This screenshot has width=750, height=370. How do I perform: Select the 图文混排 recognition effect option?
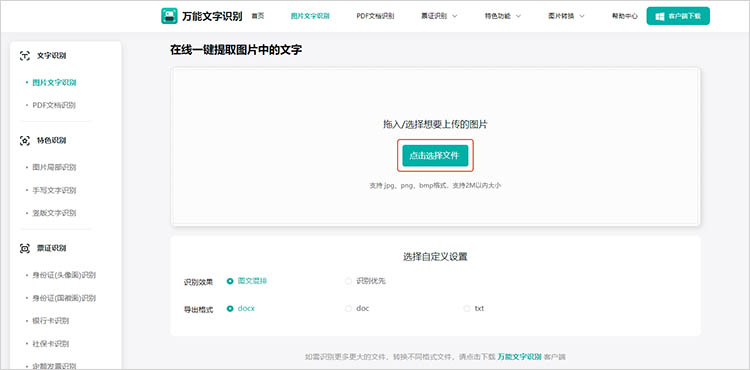(x=247, y=281)
